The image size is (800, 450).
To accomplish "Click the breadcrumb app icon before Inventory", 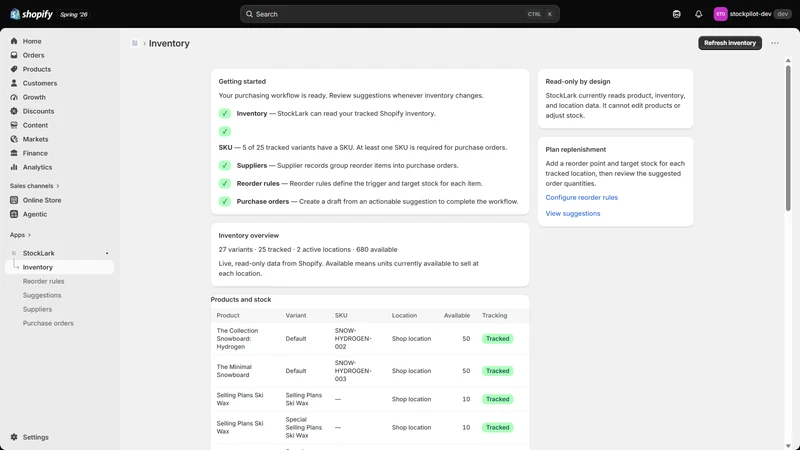I will click(x=135, y=43).
